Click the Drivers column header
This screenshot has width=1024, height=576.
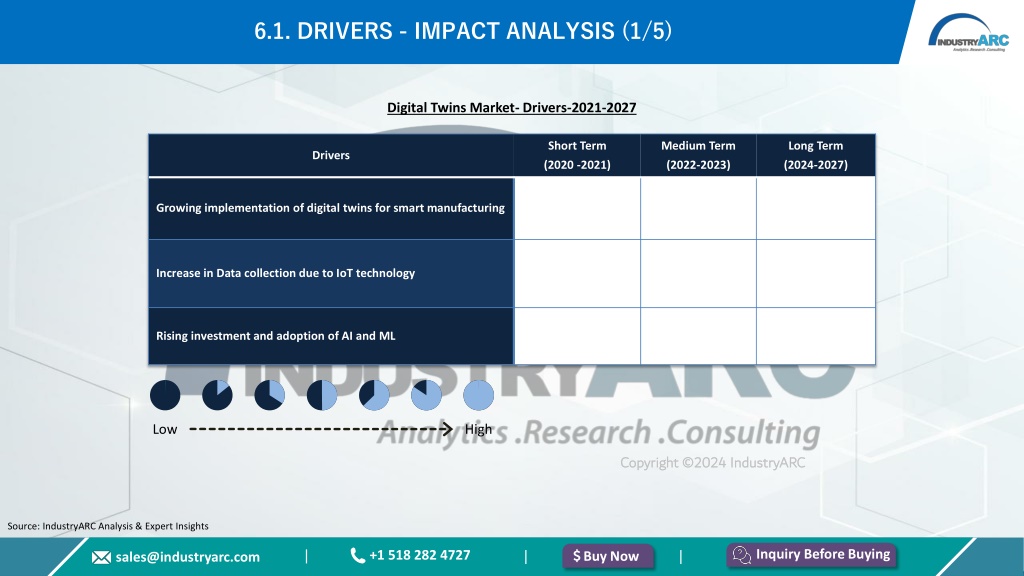331,155
